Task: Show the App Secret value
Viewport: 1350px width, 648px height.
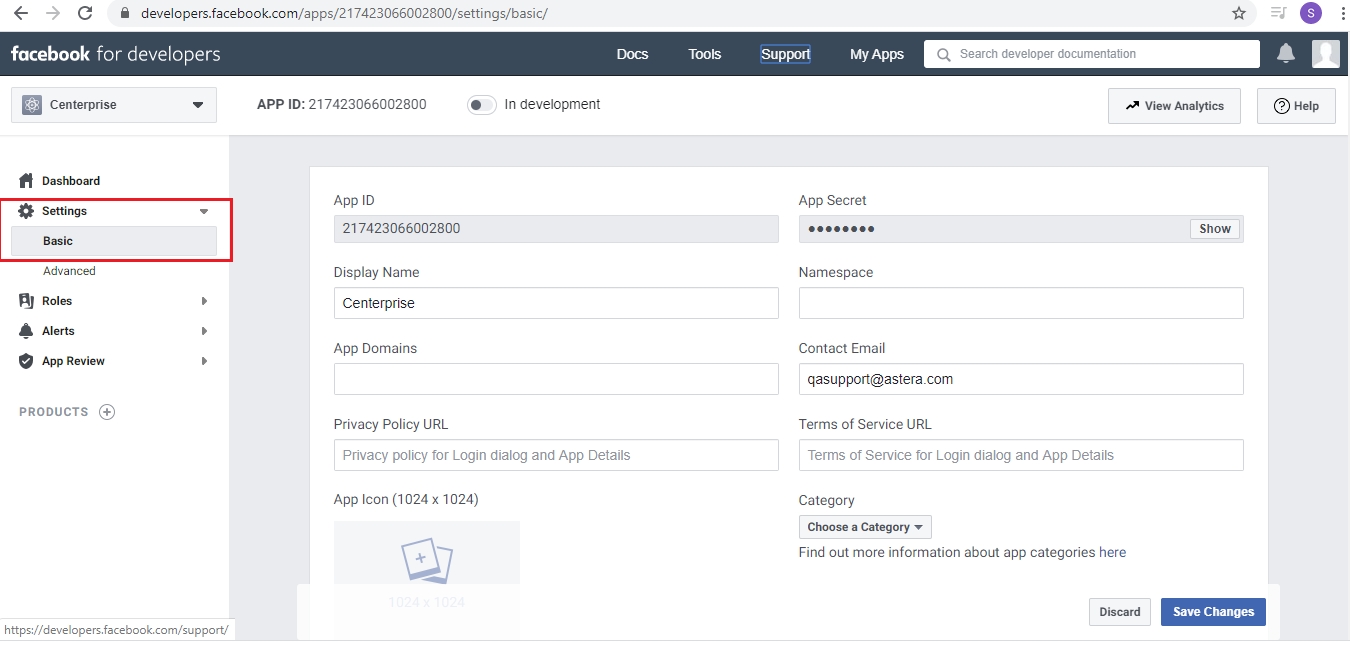Action: click(x=1214, y=229)
